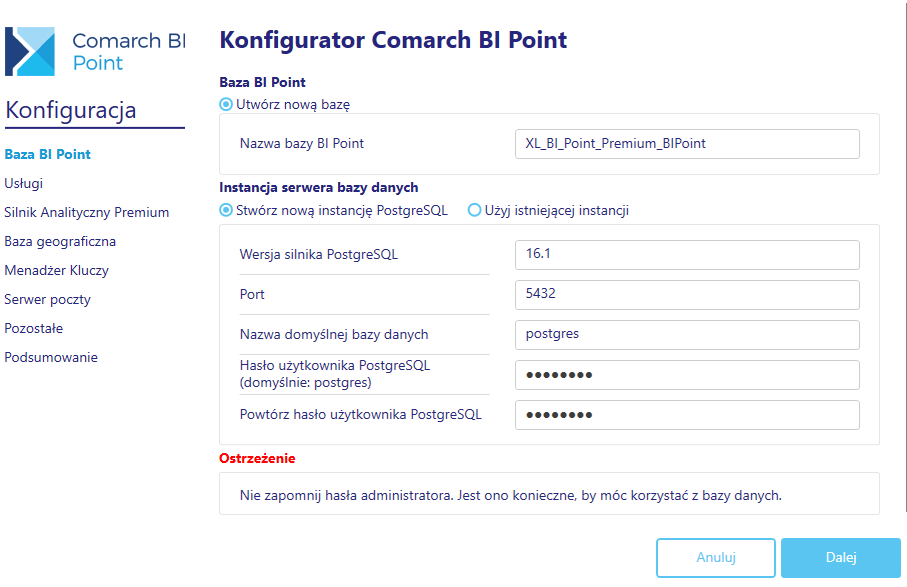
Task: Click the PostgreSQL user password field
Action: (x=687, y=375)
